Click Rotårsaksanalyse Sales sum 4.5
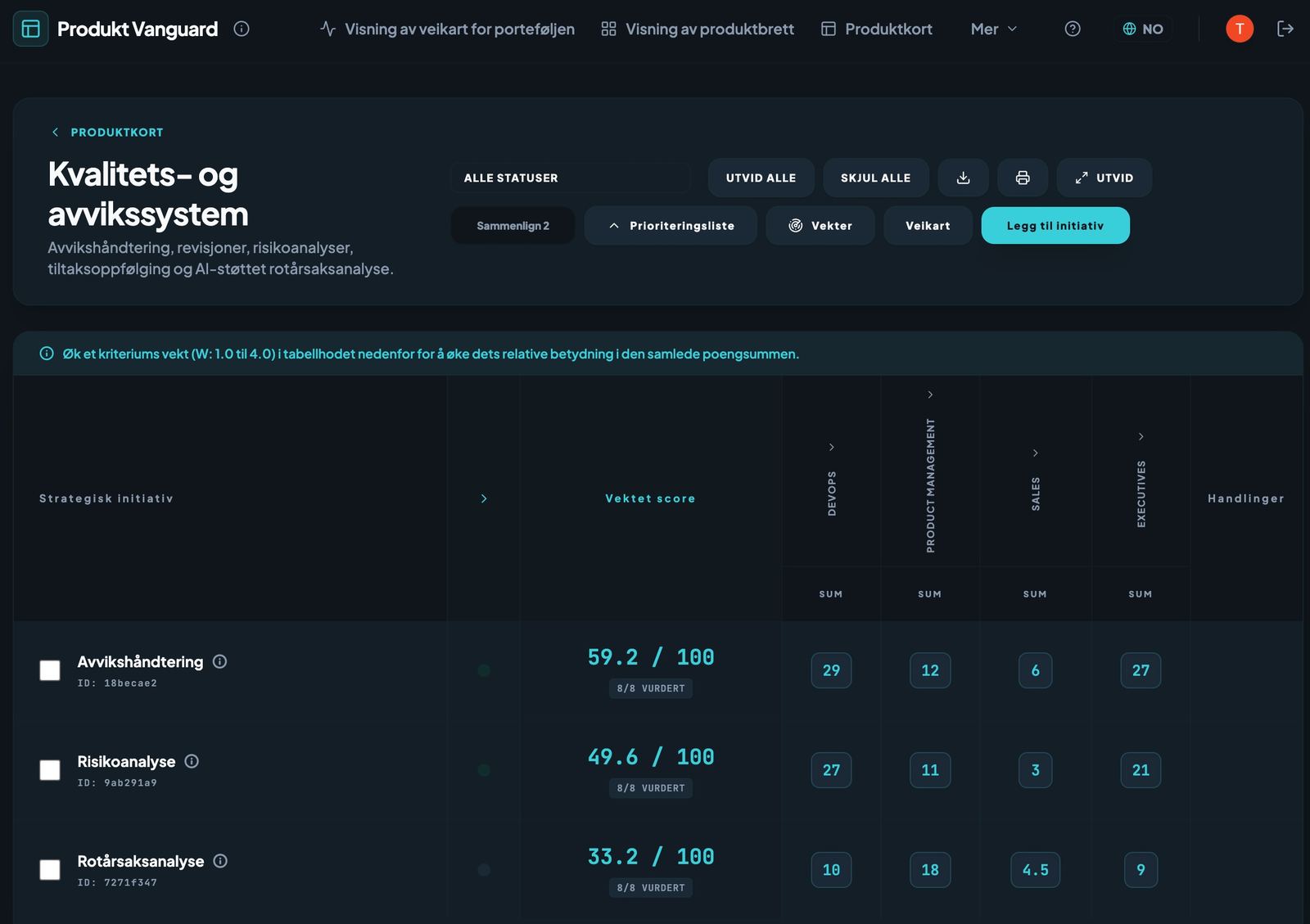Screen dimensions: 1310x924 pyautogui.click(x=1035, y=870)
